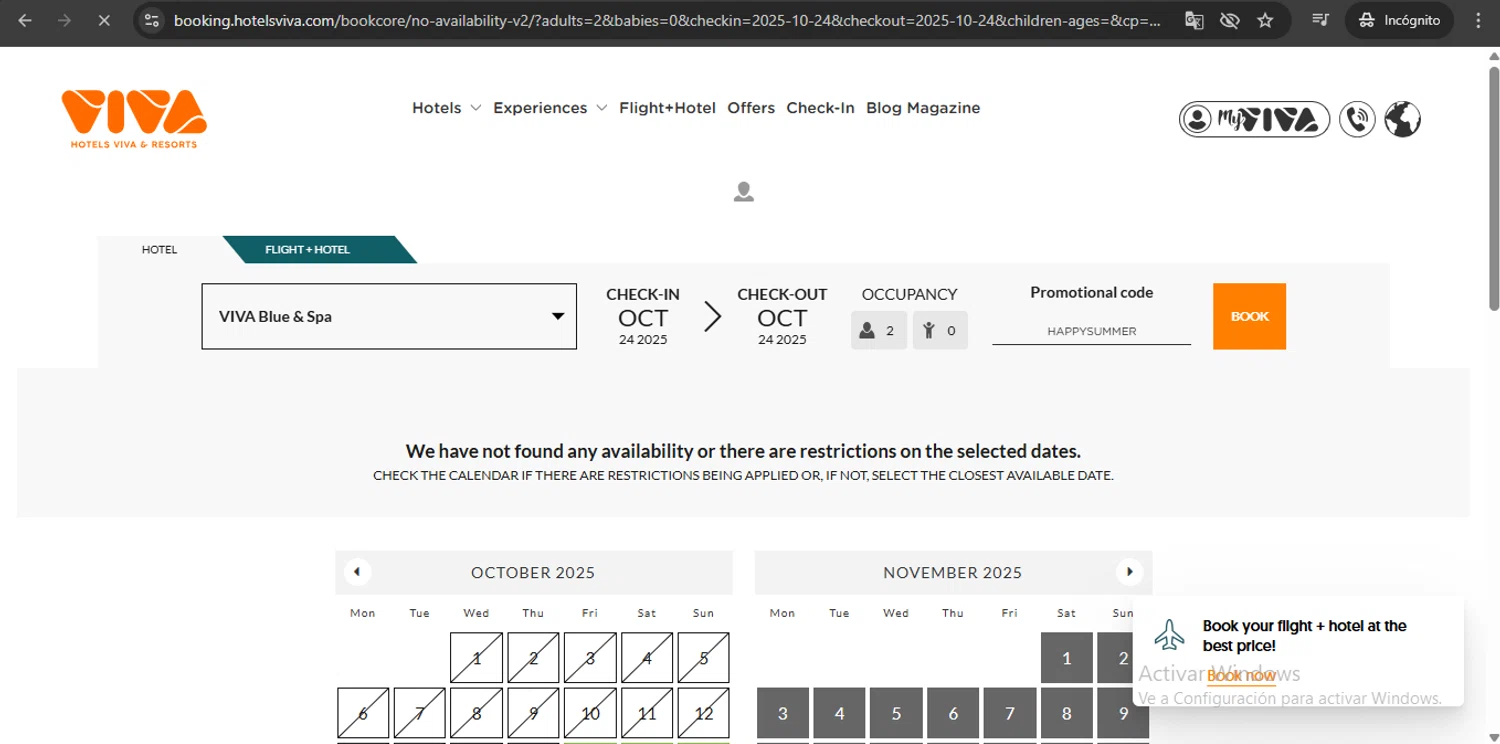
Task: Select November 3 in calendar
Action: coord(782,713)
